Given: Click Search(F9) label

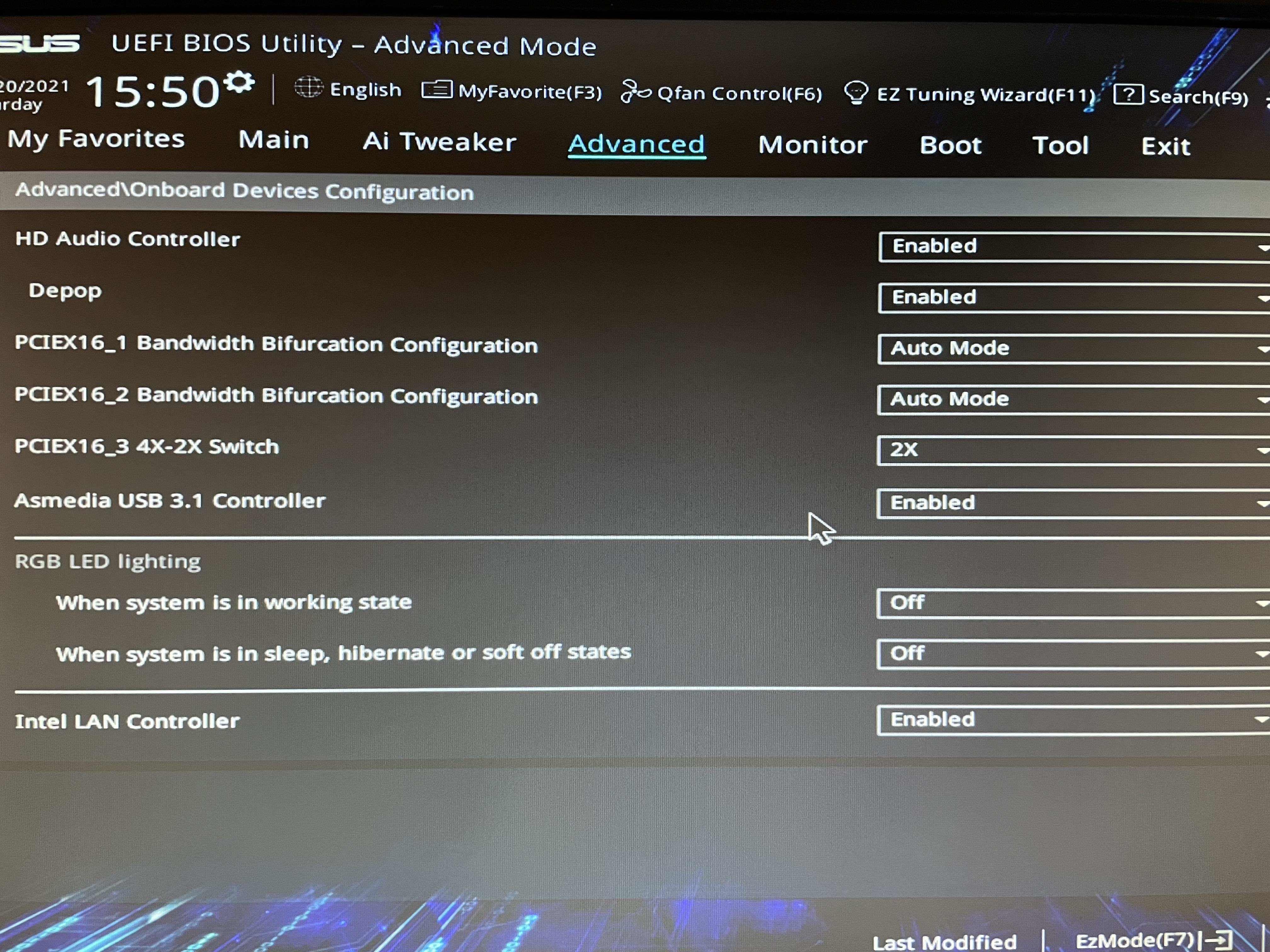Looking at the screenshot, I should (x=1198, y=97).
